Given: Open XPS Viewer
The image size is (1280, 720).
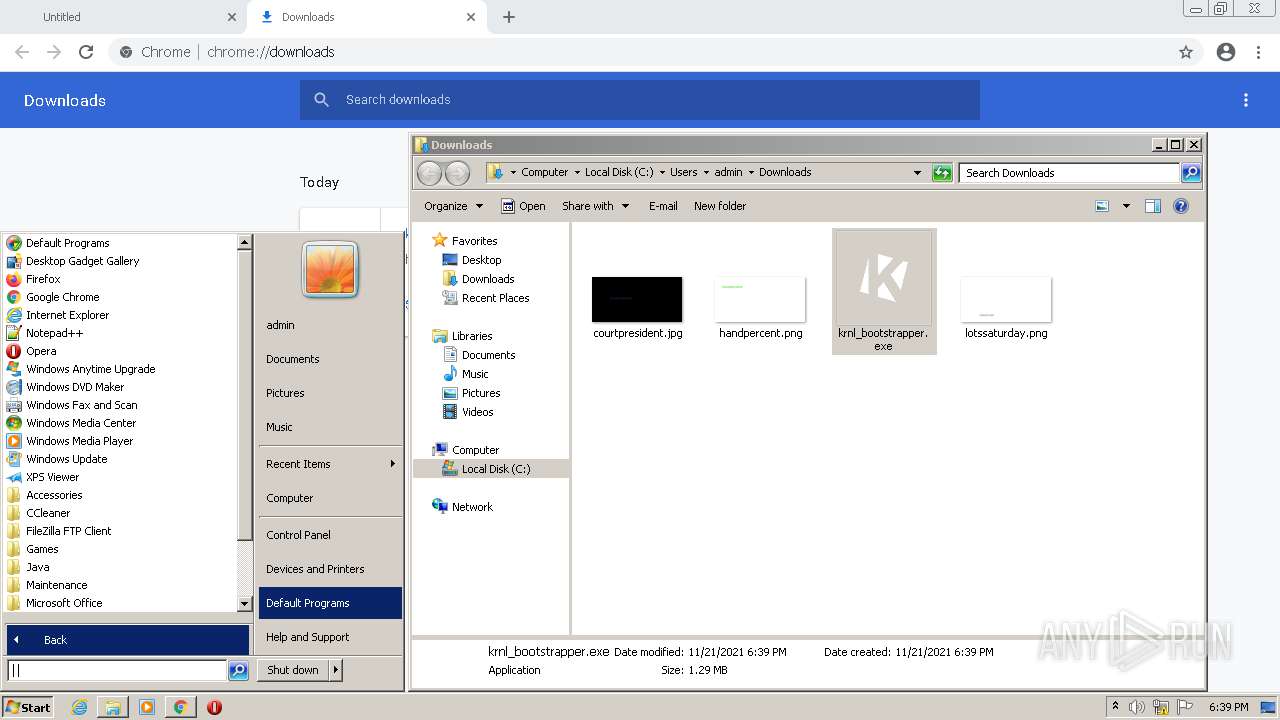Looking at the screenshot, I should click(x=52, y=477).
